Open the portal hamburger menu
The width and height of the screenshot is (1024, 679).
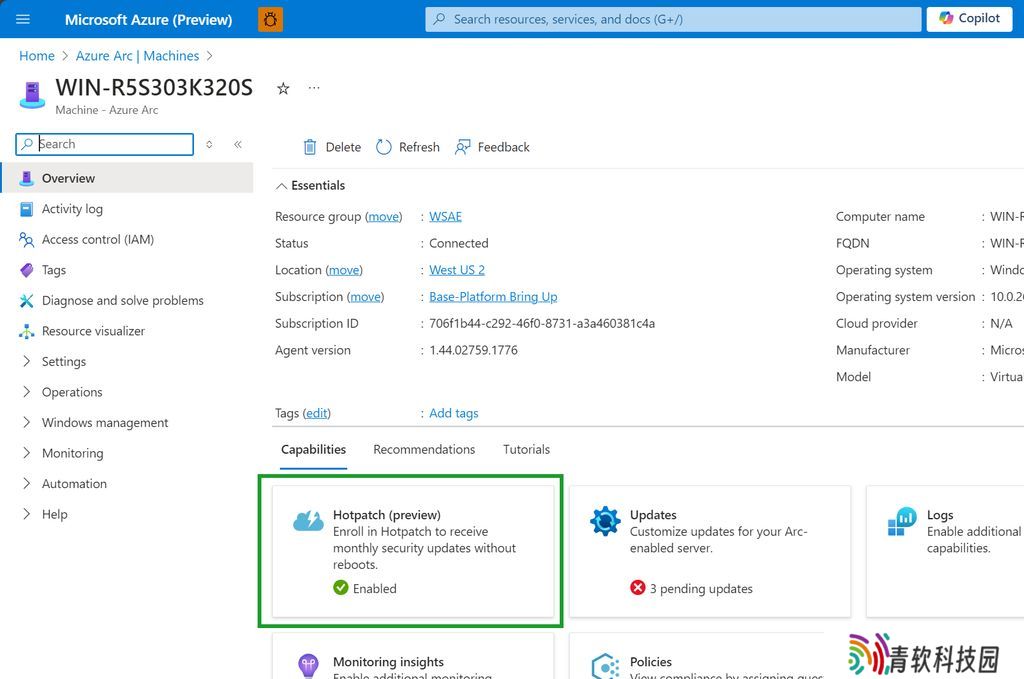(23, 19)
